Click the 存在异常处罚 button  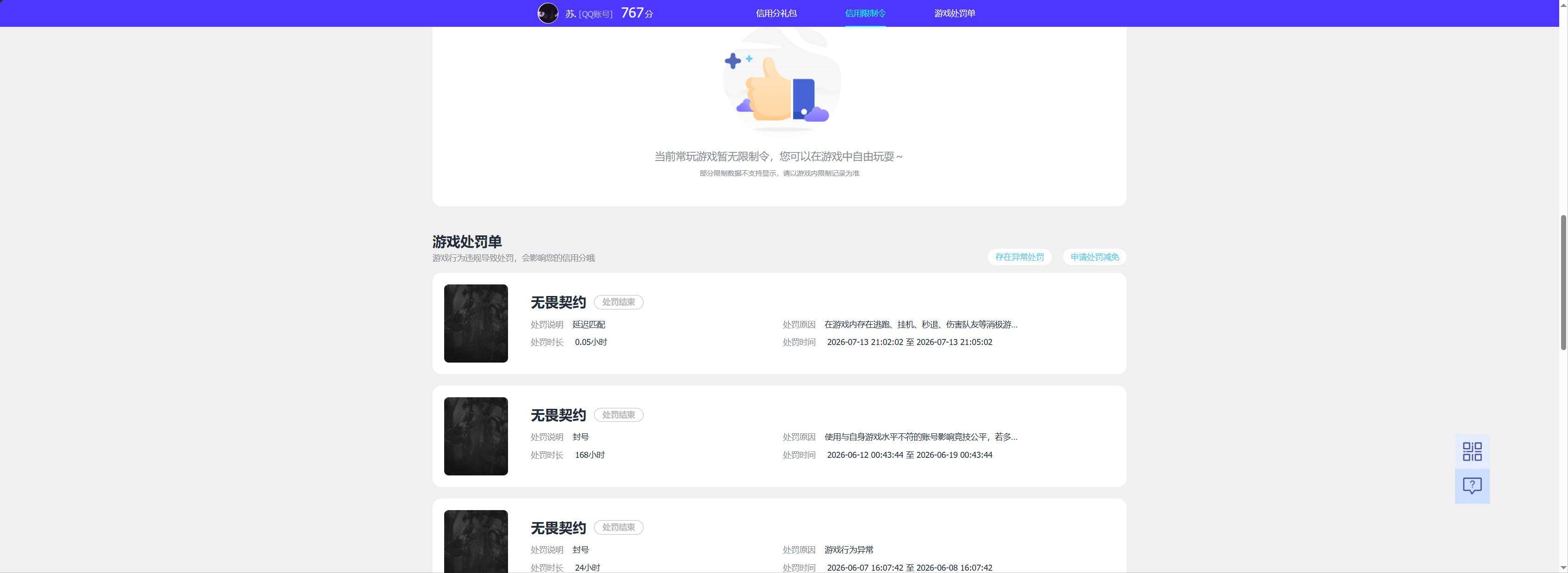point(1020,257)
